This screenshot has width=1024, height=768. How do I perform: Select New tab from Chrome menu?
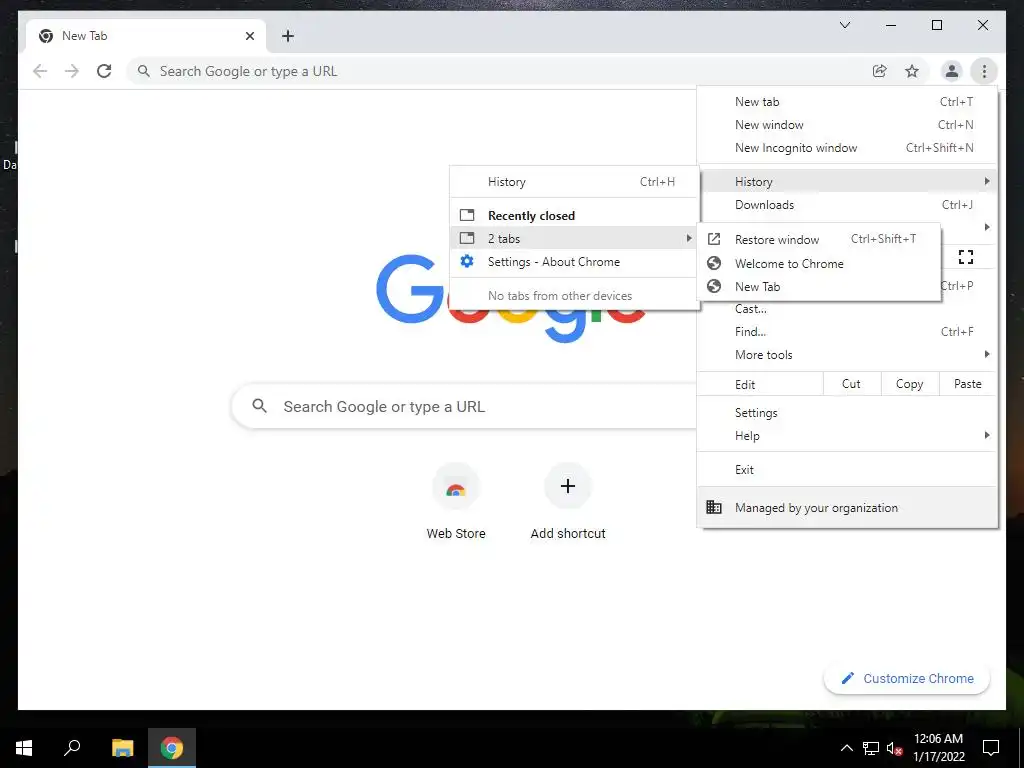tap(847, 102)
